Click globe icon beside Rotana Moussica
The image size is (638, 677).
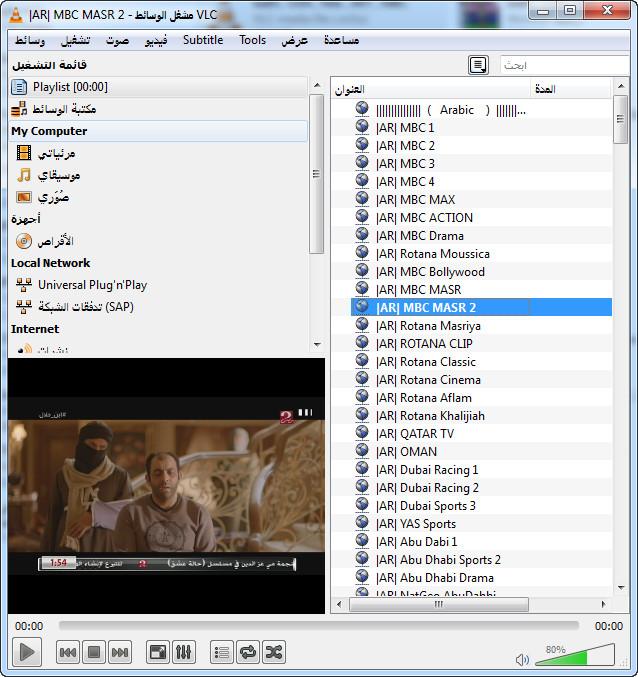362,253
